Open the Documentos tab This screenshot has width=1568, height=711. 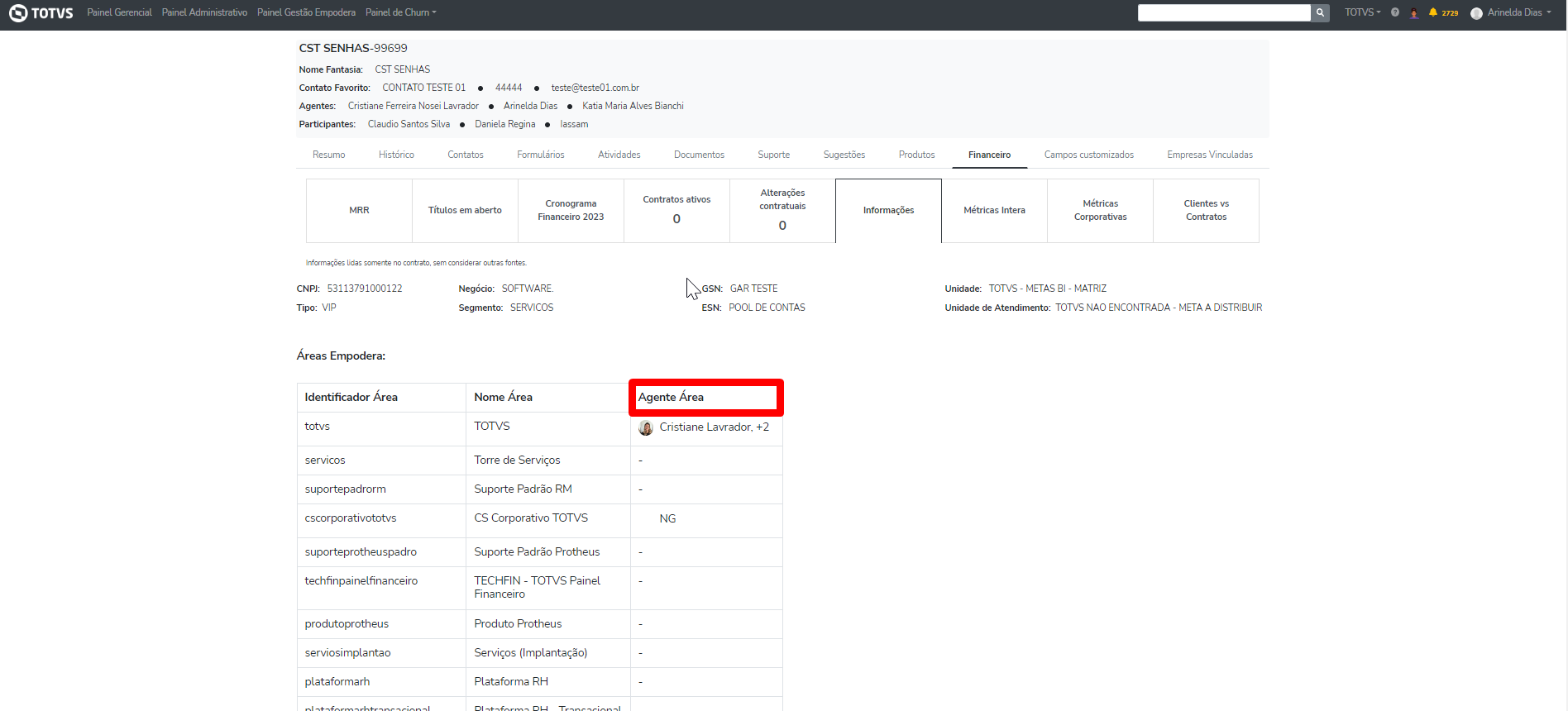pyautogui.click(x=699, y=155)
